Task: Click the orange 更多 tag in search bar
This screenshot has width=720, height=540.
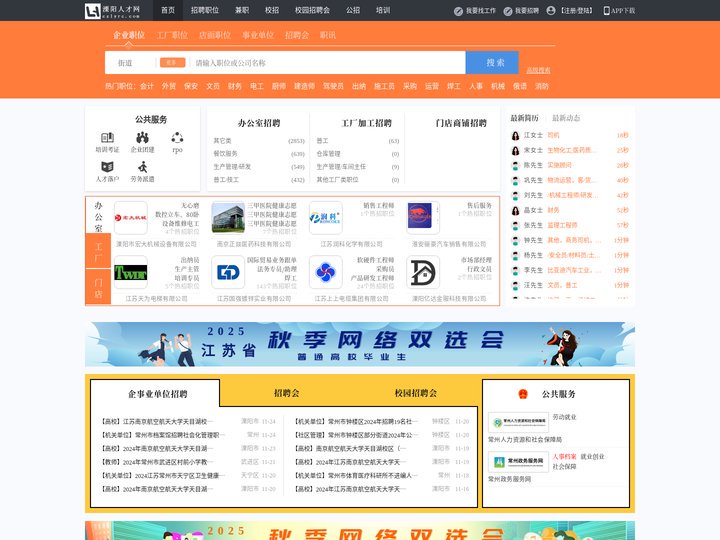Action: pyautogui.click(x=173, y=62)
